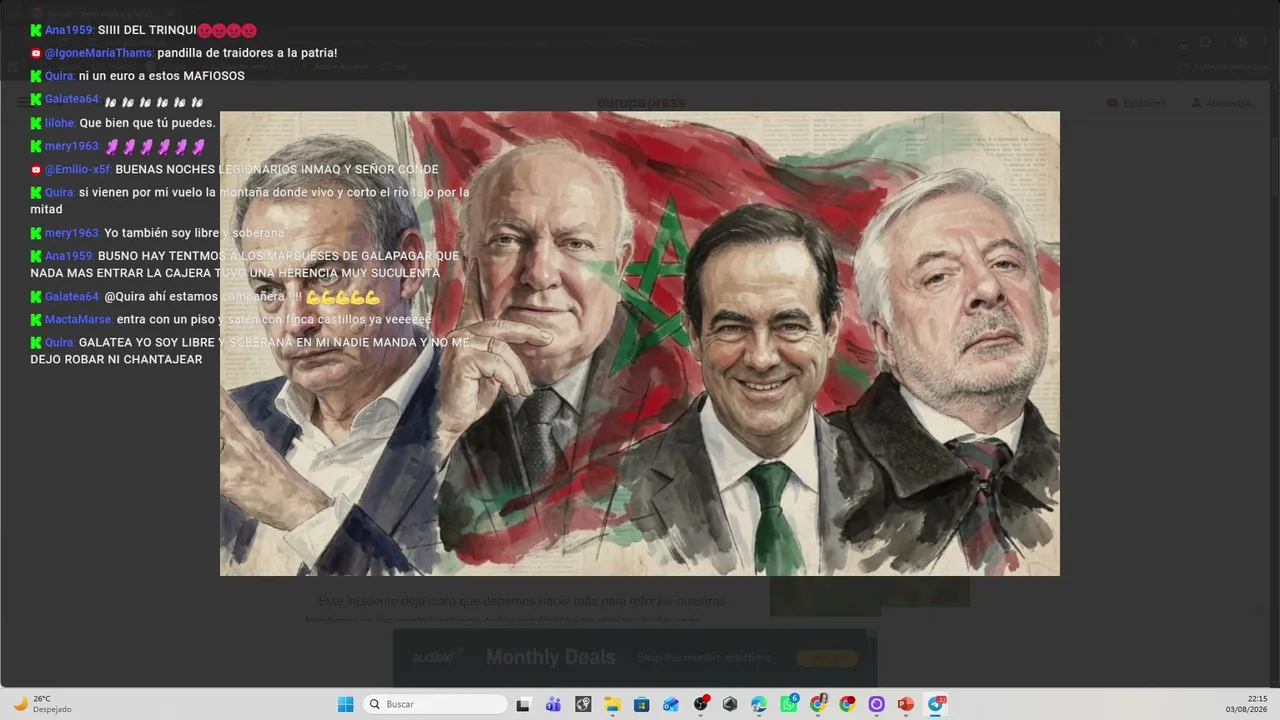Click the Abonados link on europa press page
Viewport: 1280px width, 720px height.
(1222, 103)
